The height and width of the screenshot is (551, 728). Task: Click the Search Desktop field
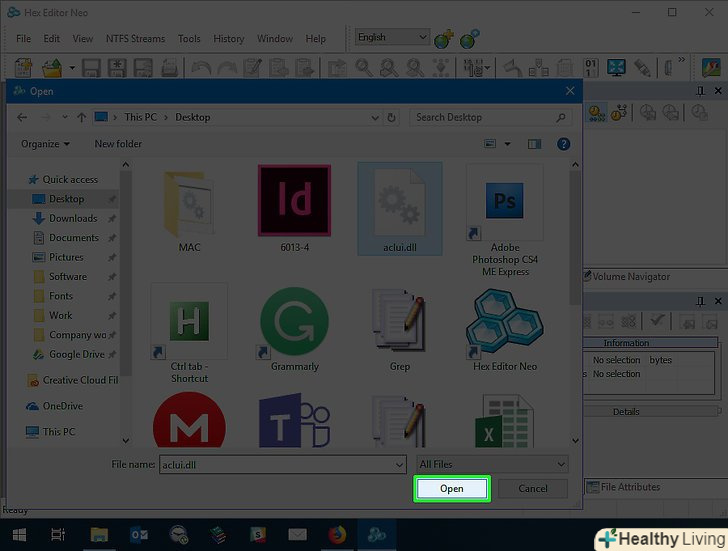coord(490,117)
